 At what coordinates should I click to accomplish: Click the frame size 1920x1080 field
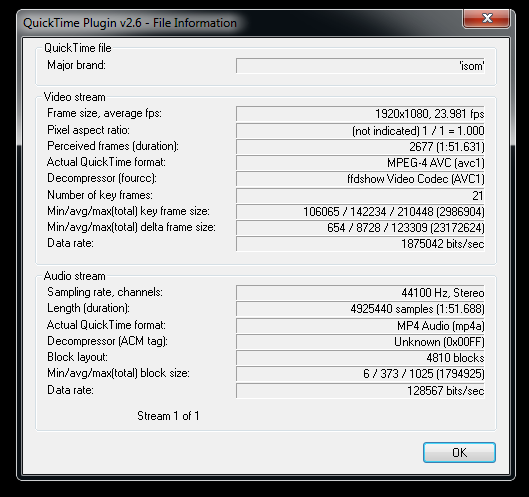click(x=360, y=114)
